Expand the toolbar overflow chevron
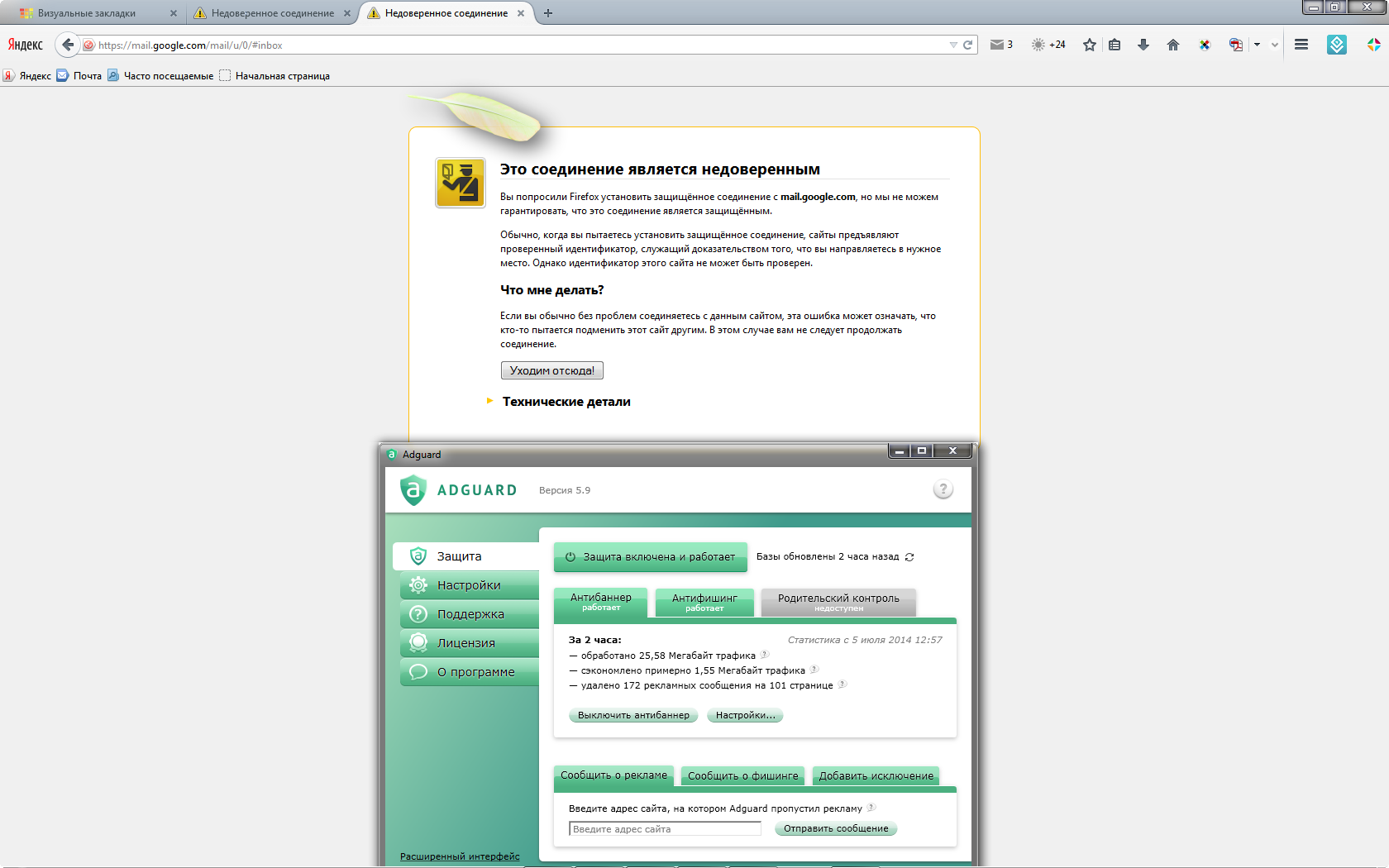The width and height of the screenshot is (1389, 868). [x=1275, y=45]
